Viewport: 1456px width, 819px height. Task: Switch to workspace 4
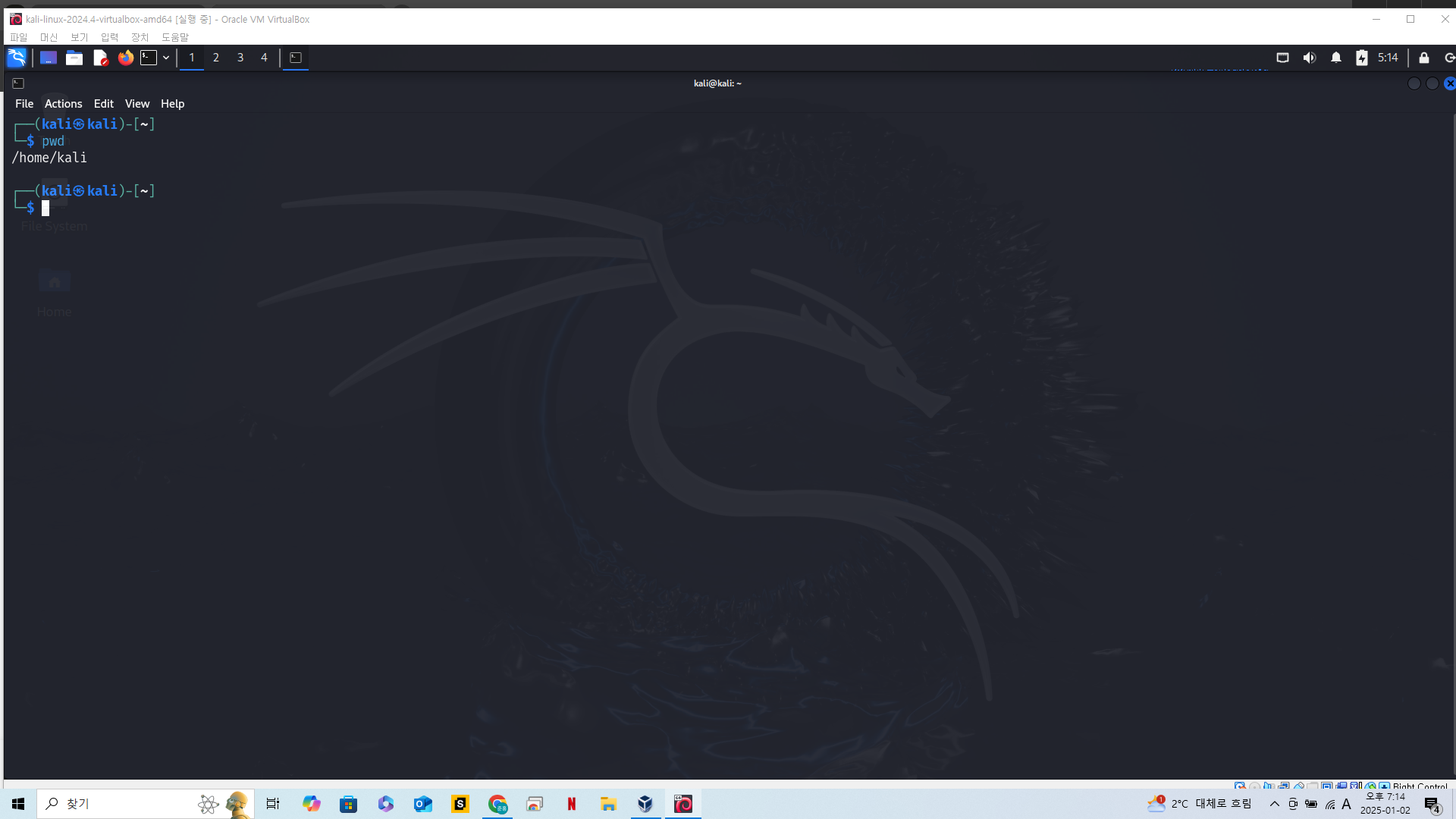tap(264, 58)
